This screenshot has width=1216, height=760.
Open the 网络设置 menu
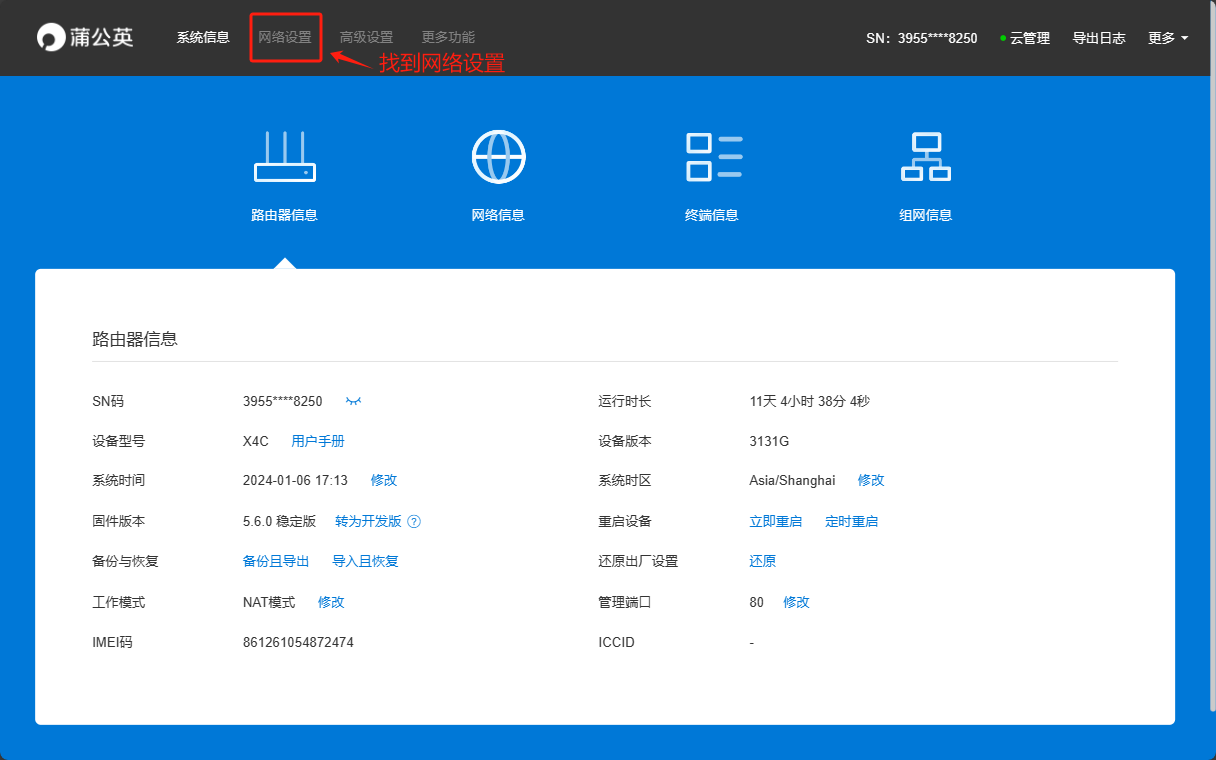pos(285,37)
